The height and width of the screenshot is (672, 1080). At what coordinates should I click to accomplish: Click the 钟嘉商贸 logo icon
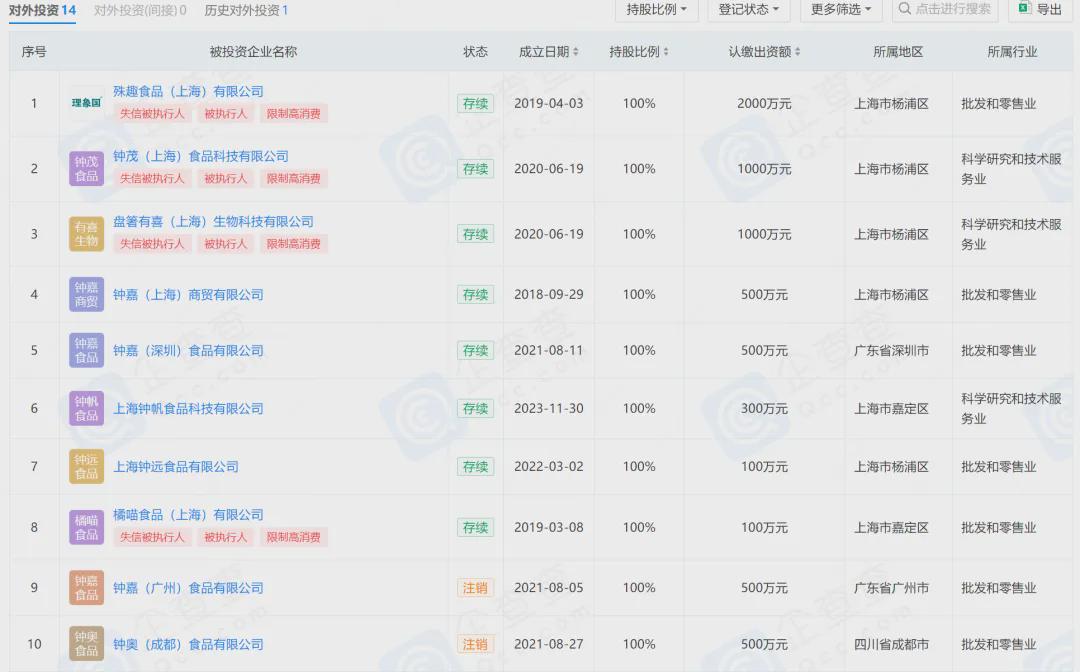point(86,295)
